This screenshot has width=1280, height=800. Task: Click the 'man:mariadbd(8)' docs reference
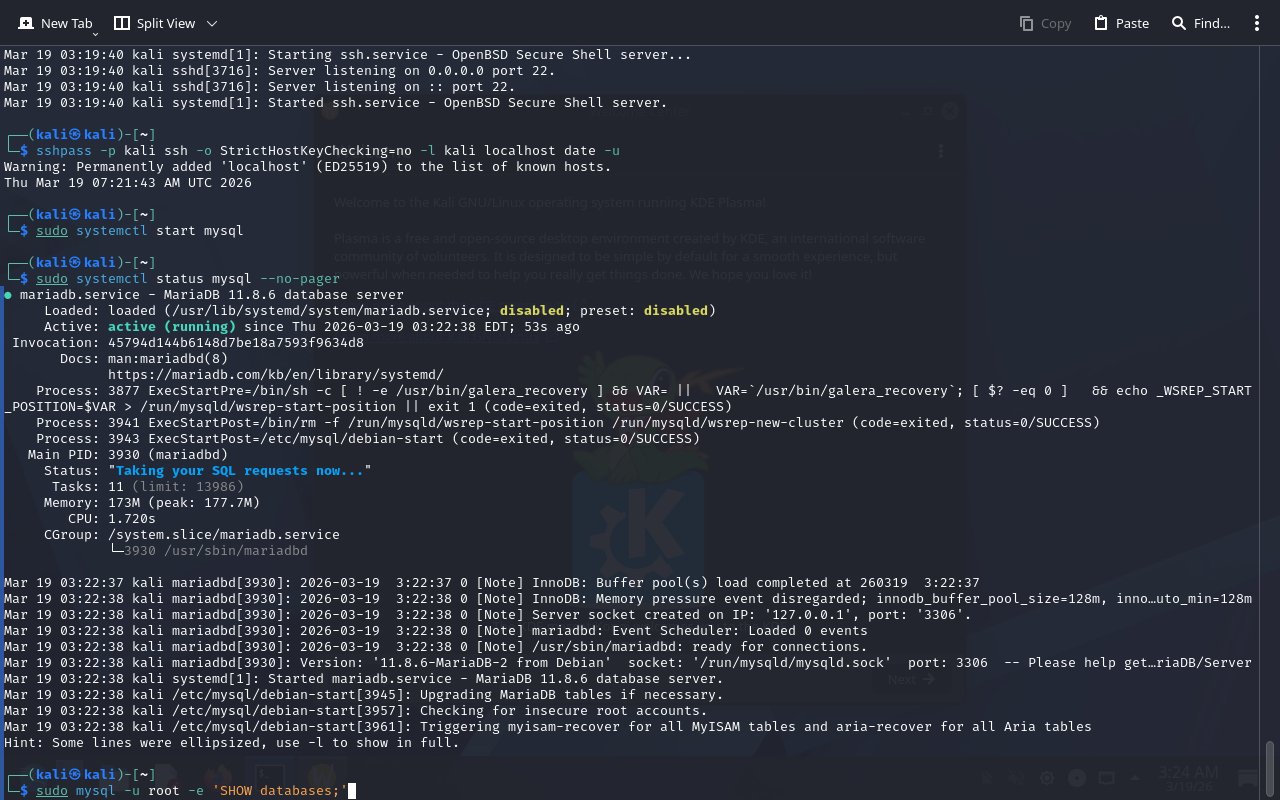tap(168, 359)
